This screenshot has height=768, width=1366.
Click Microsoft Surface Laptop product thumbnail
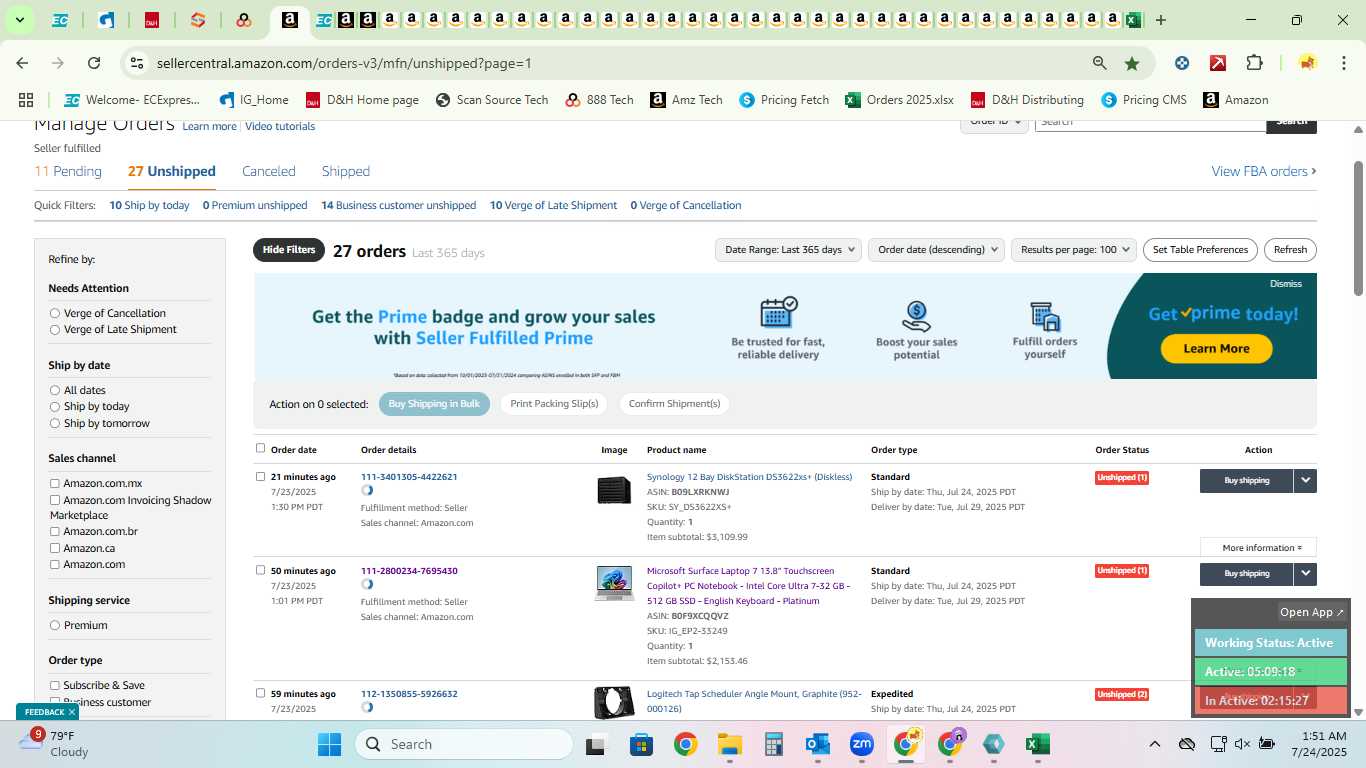[614, 583]
